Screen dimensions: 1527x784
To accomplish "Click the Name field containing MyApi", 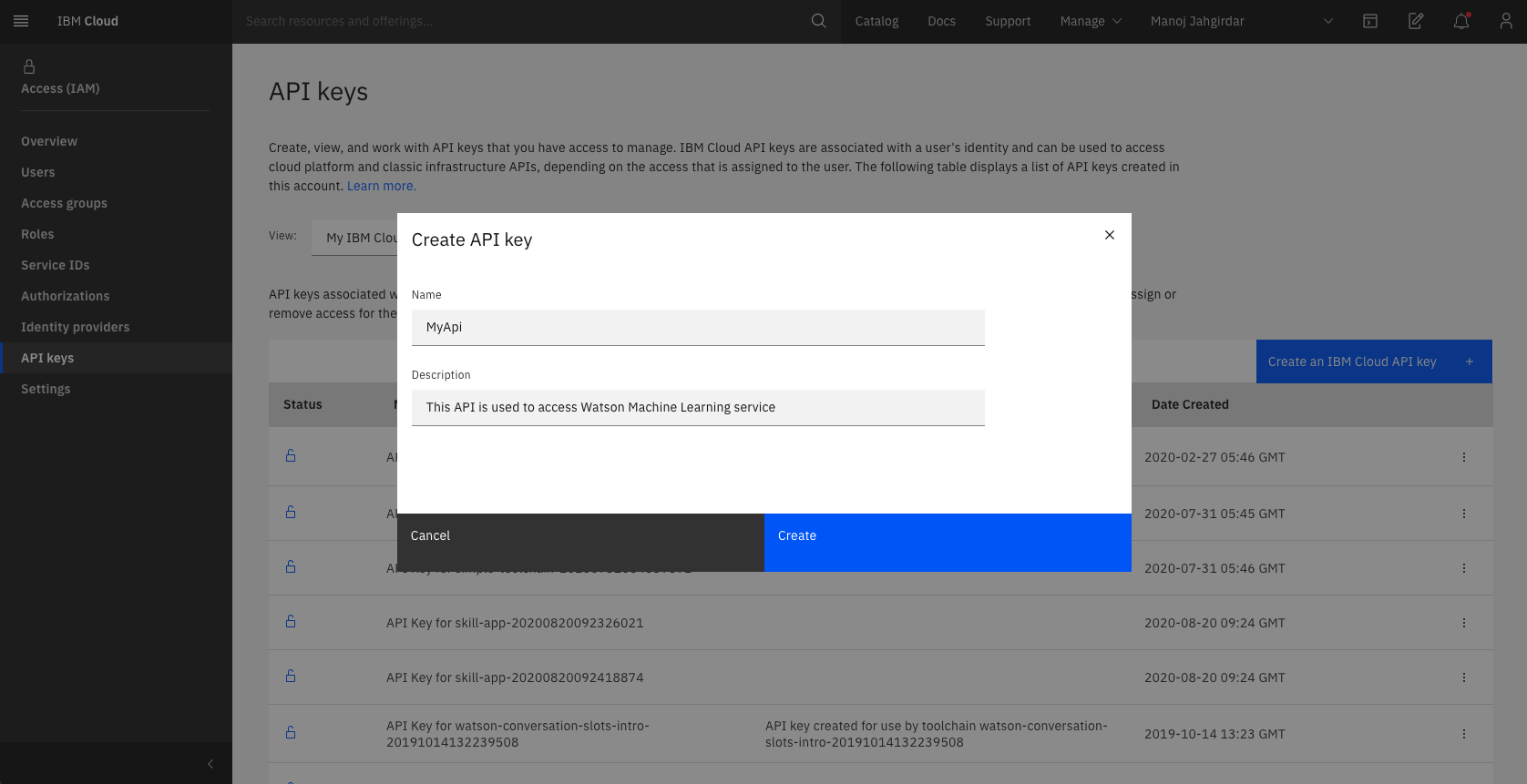I will pos(698,328).
